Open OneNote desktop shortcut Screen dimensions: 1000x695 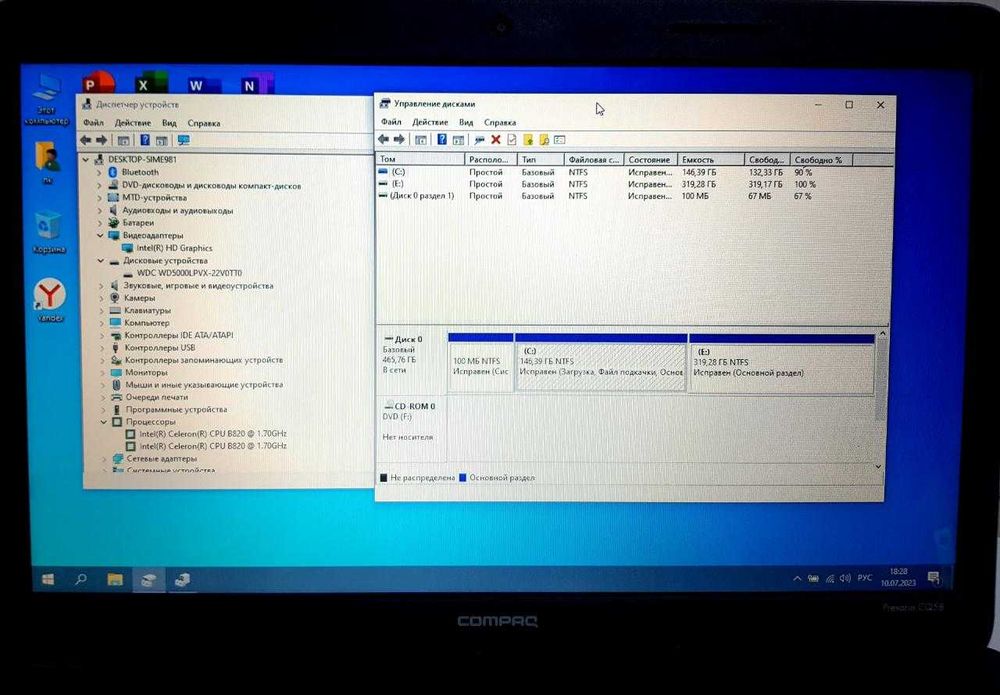[x=256, y=84]
